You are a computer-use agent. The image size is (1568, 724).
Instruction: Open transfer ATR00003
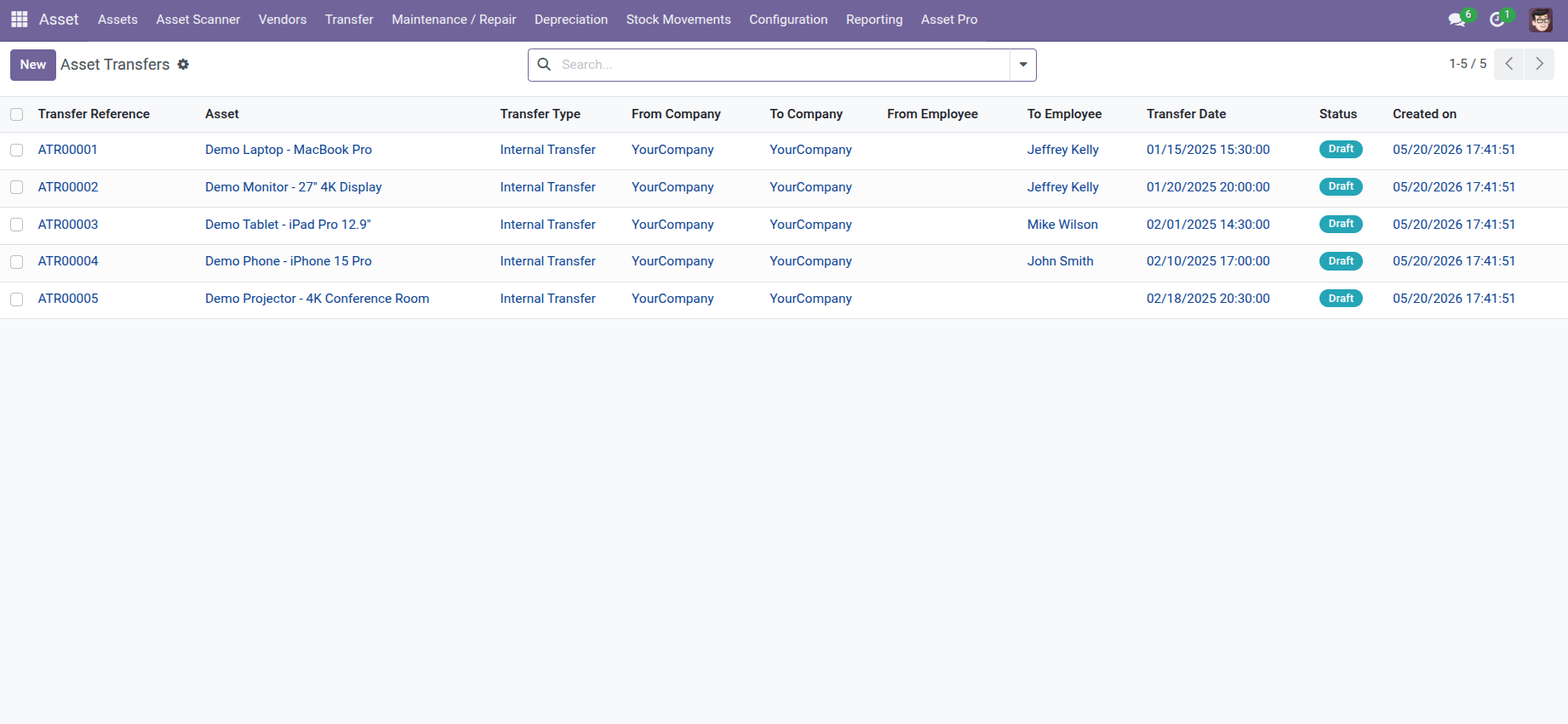click(x=68, y=225)
